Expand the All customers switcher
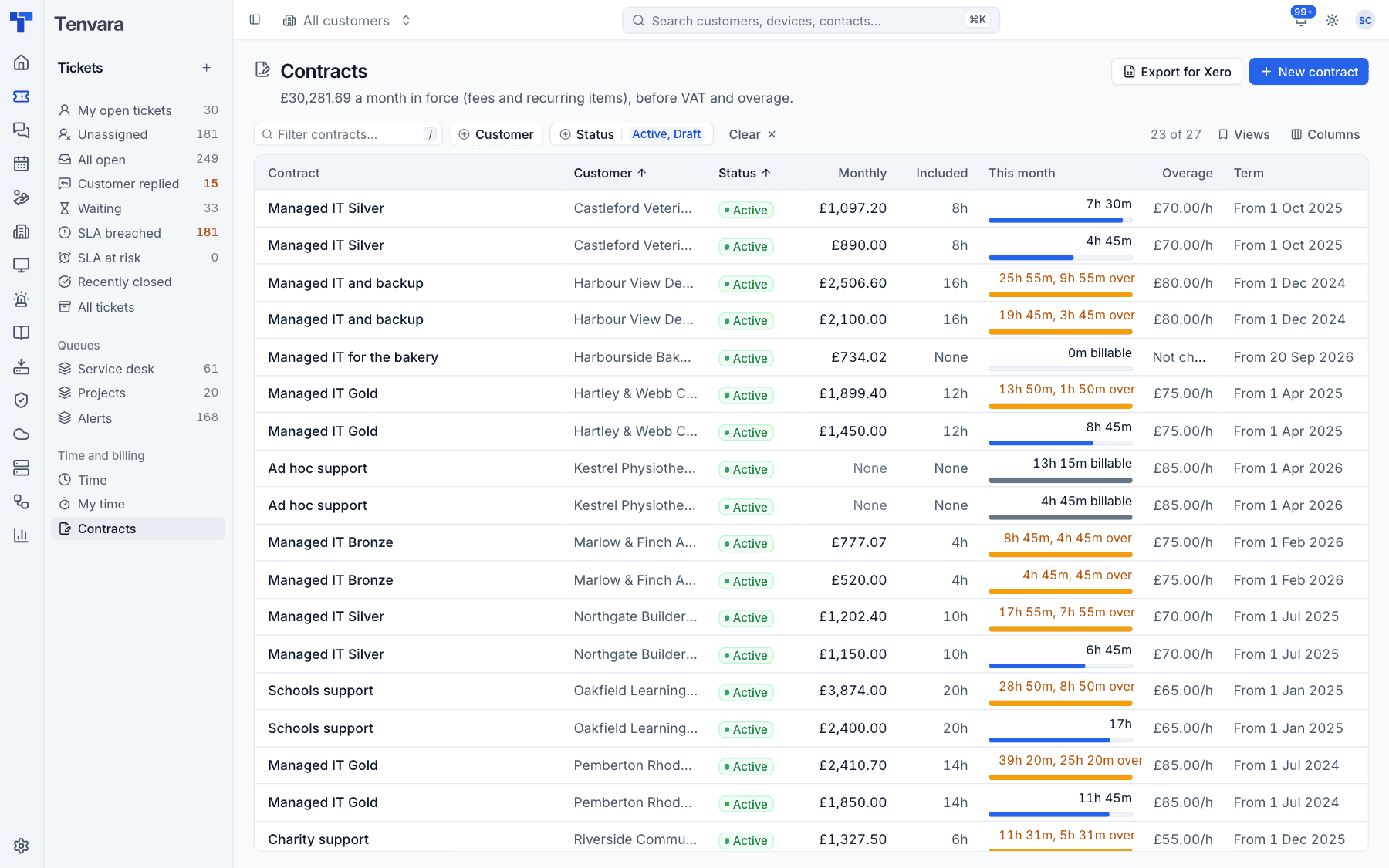The width and height of the screenshot is (1389, 868). (x=346, y=21)
